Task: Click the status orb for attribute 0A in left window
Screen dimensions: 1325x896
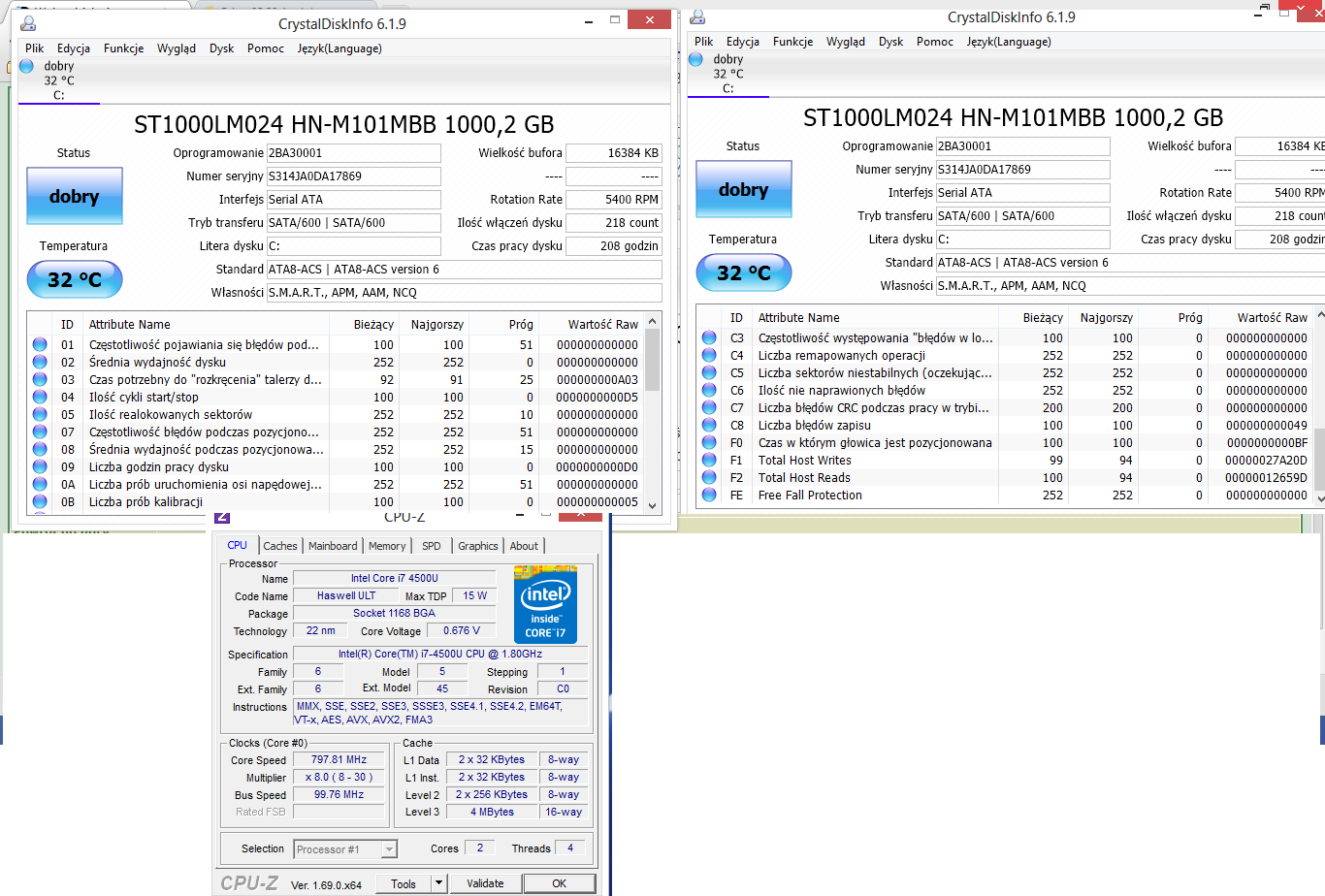Action: pyautogui.click(x=40, y=484)
